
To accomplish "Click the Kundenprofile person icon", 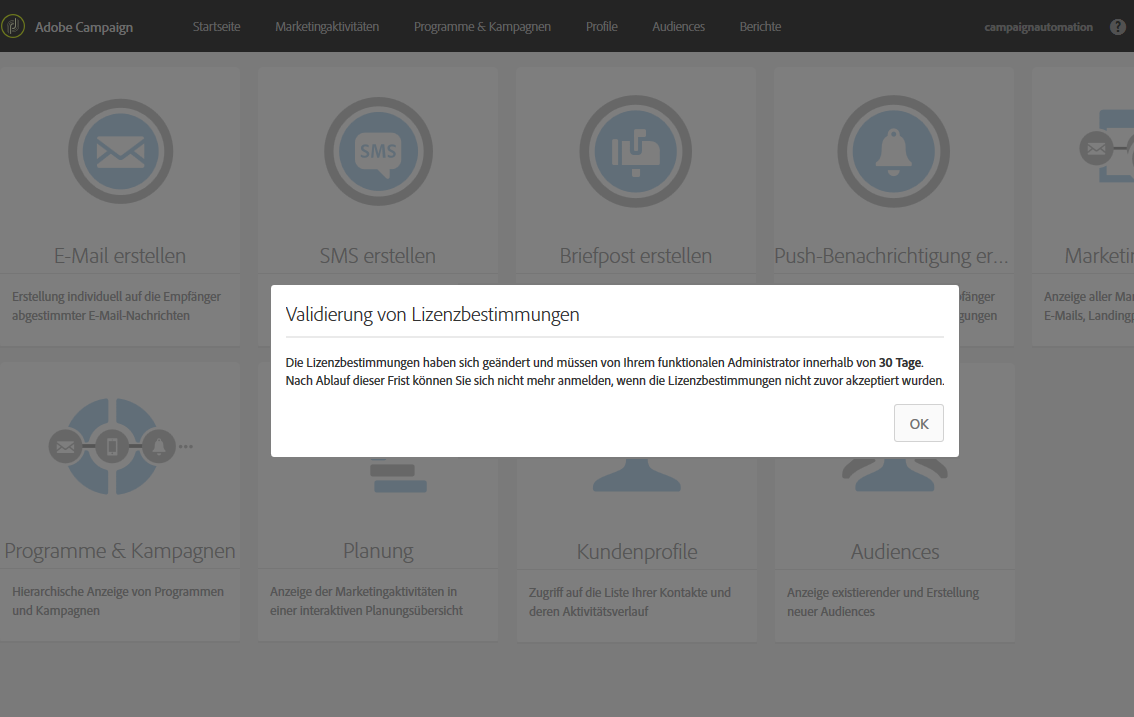I will pos(636,475).
